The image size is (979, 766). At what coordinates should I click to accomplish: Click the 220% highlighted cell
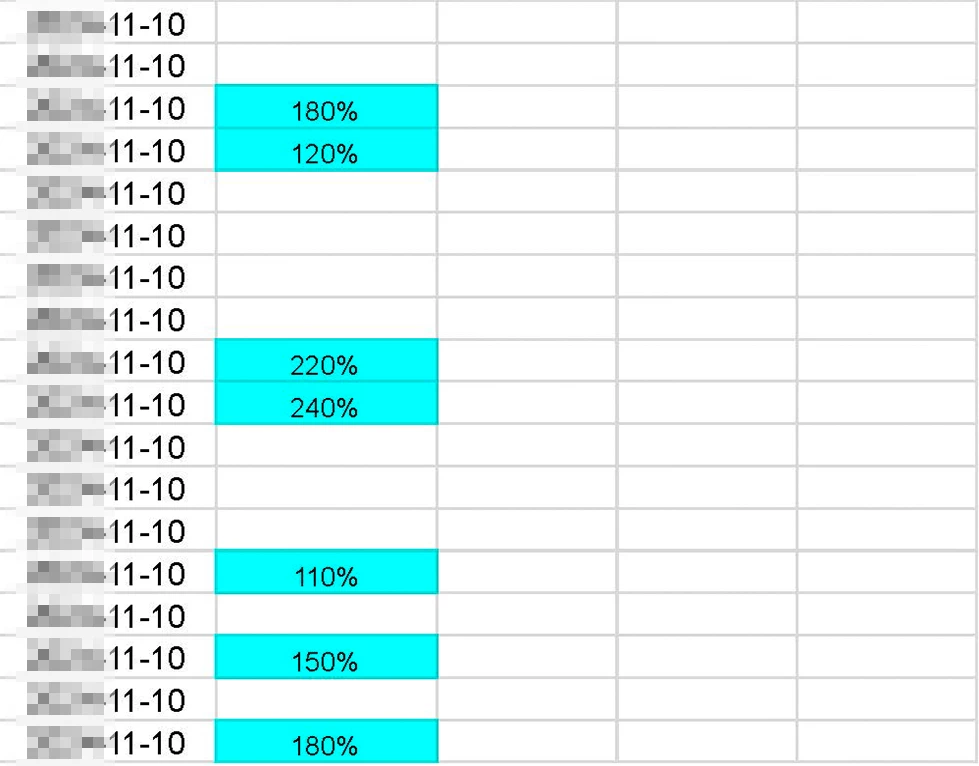pos(326,360)
